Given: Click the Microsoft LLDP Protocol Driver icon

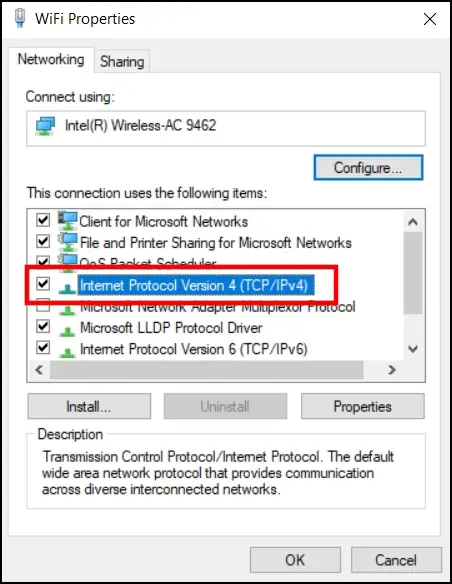Looking at the screenshot, I should [x=67, y=330].
